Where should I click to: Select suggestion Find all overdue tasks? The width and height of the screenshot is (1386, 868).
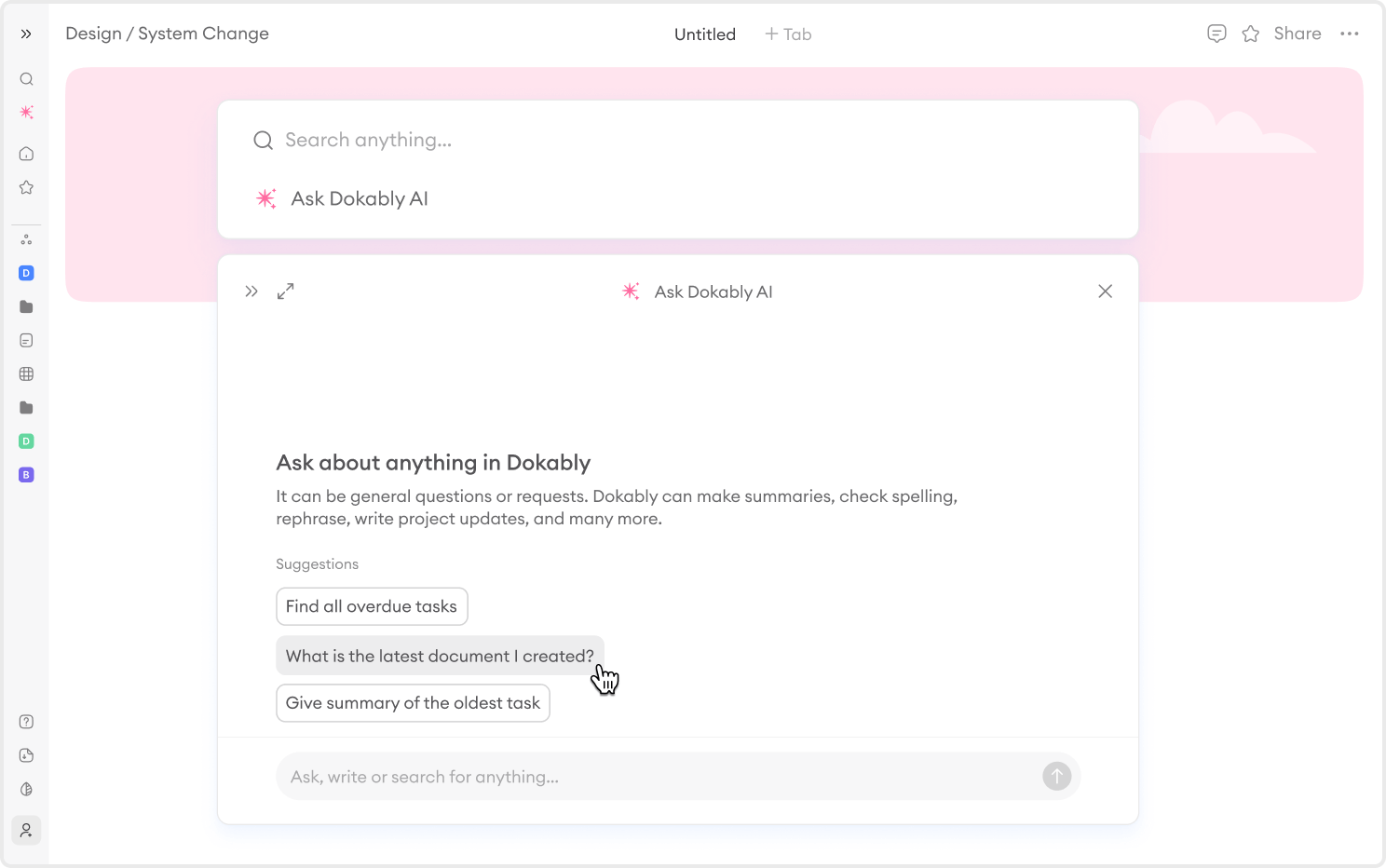pyautogui.click(x=372, y=606)
